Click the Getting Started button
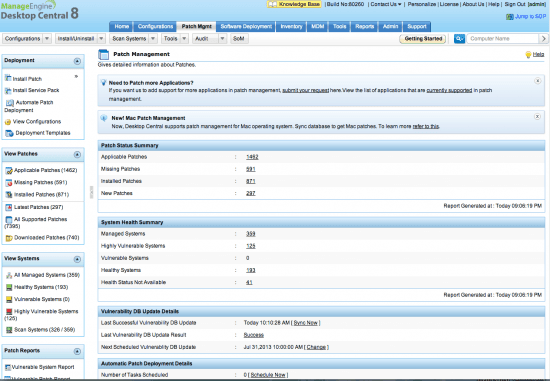Viewport: 550px width, 381px height. pyautogui.click(x=423, y=39)
